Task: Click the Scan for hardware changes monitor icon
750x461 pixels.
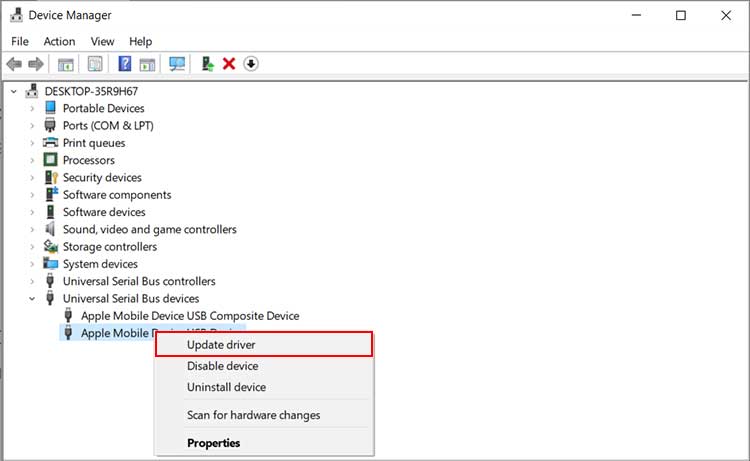Action: click(x=177, y=64)
